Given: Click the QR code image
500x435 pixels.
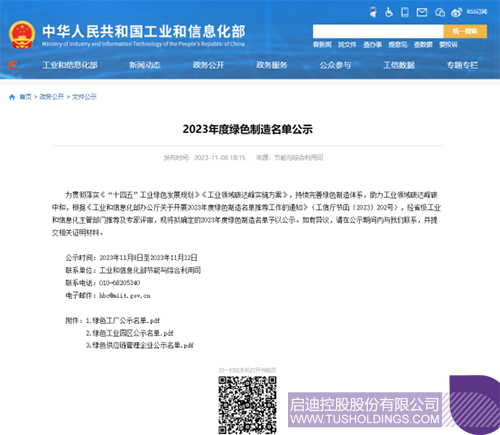Looking at the screenshot, I should pos(247,405).
